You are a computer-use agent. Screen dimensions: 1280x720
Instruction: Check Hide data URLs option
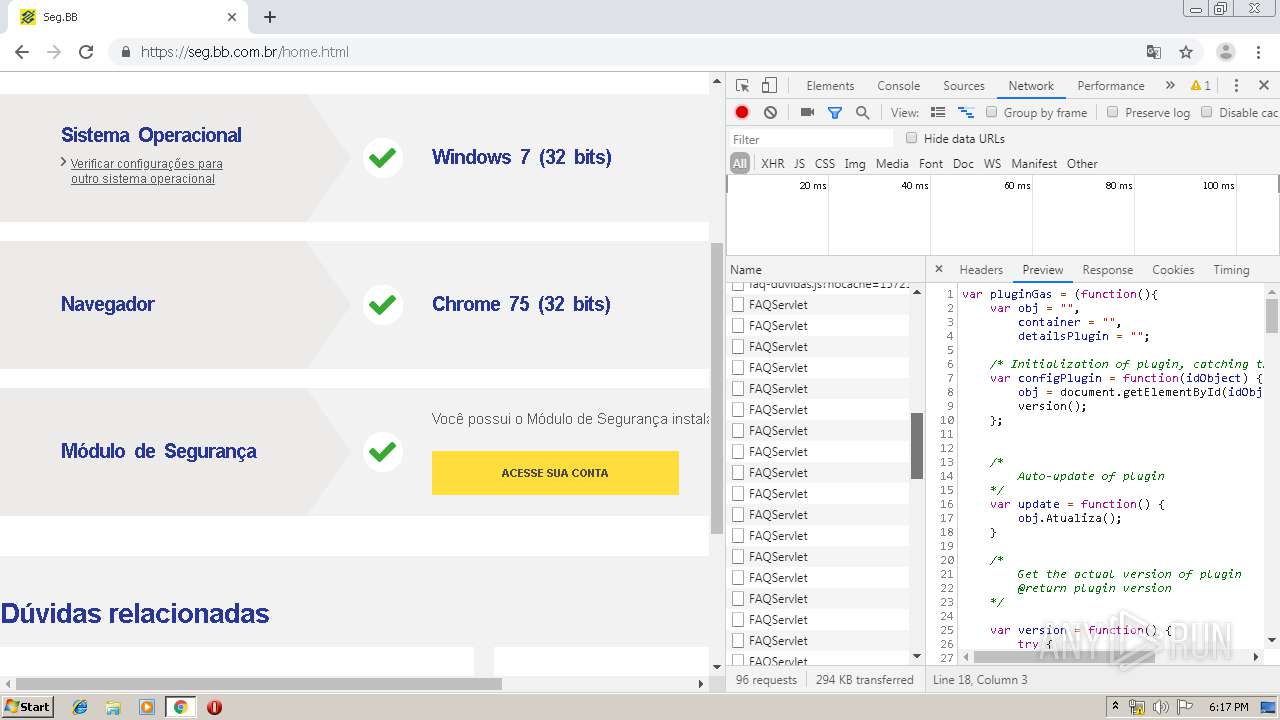click(911, 138)
